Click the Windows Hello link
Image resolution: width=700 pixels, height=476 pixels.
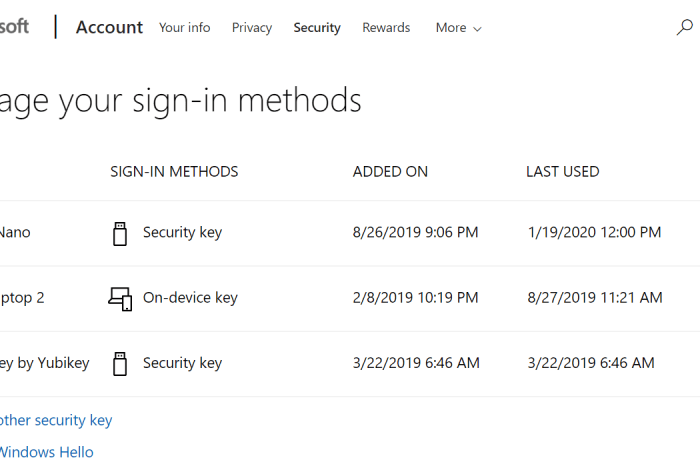(x=46, y=452)
